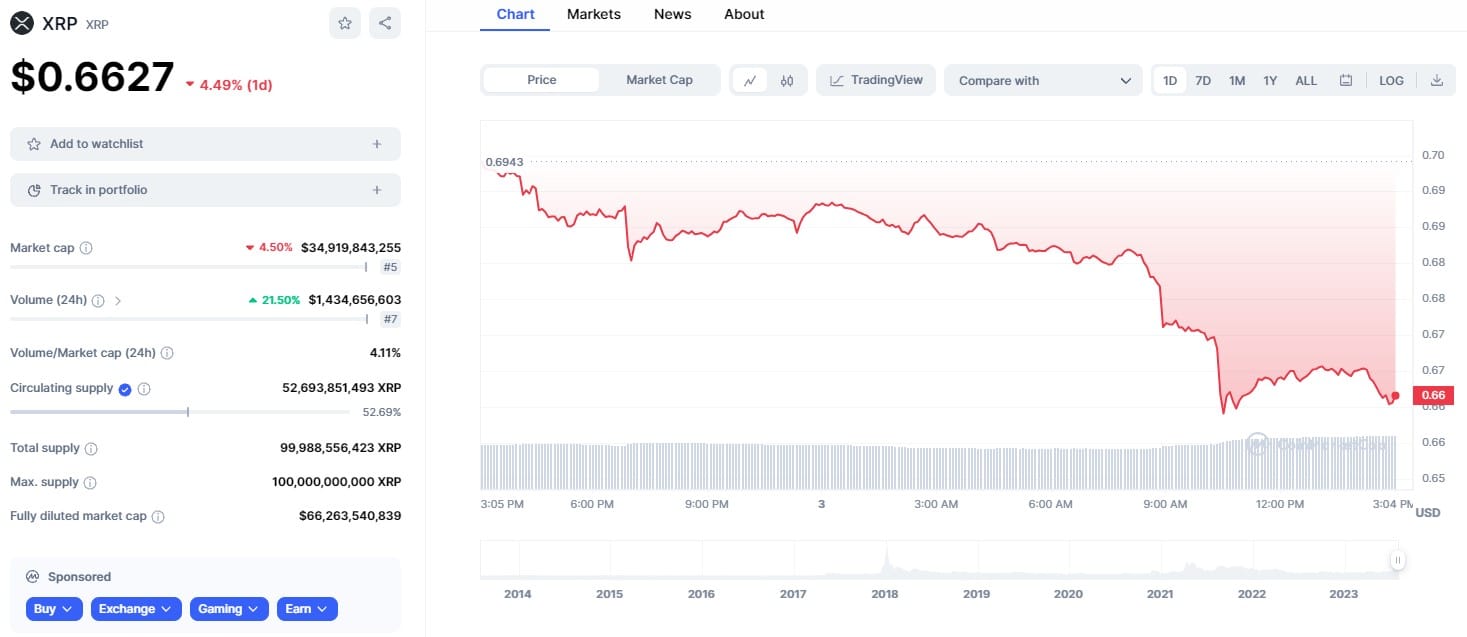
Task: Expand the Exchange dropdown
Action: coord(136,609)
